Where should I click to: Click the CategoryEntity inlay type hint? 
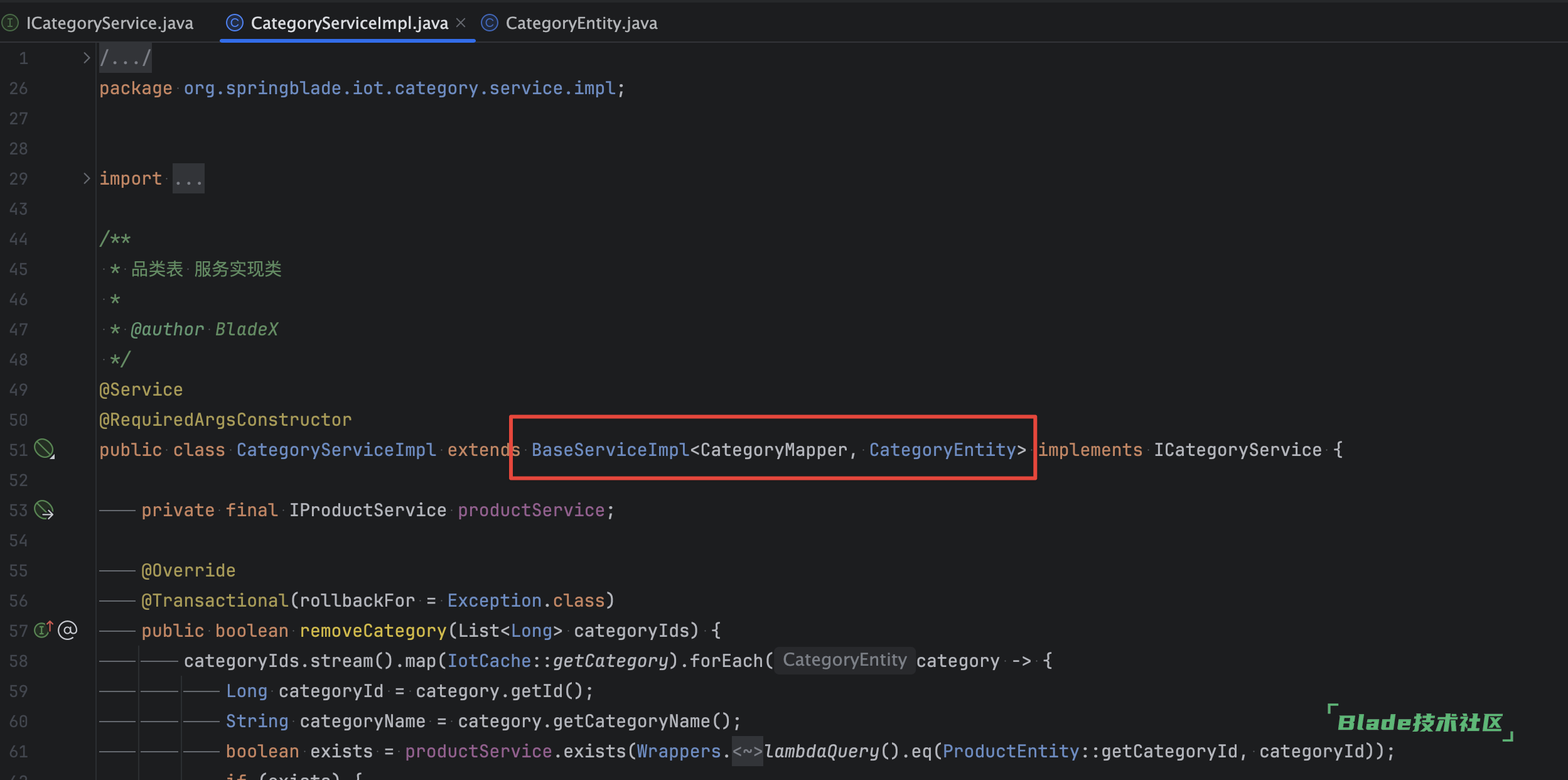[x=845, y=660]
